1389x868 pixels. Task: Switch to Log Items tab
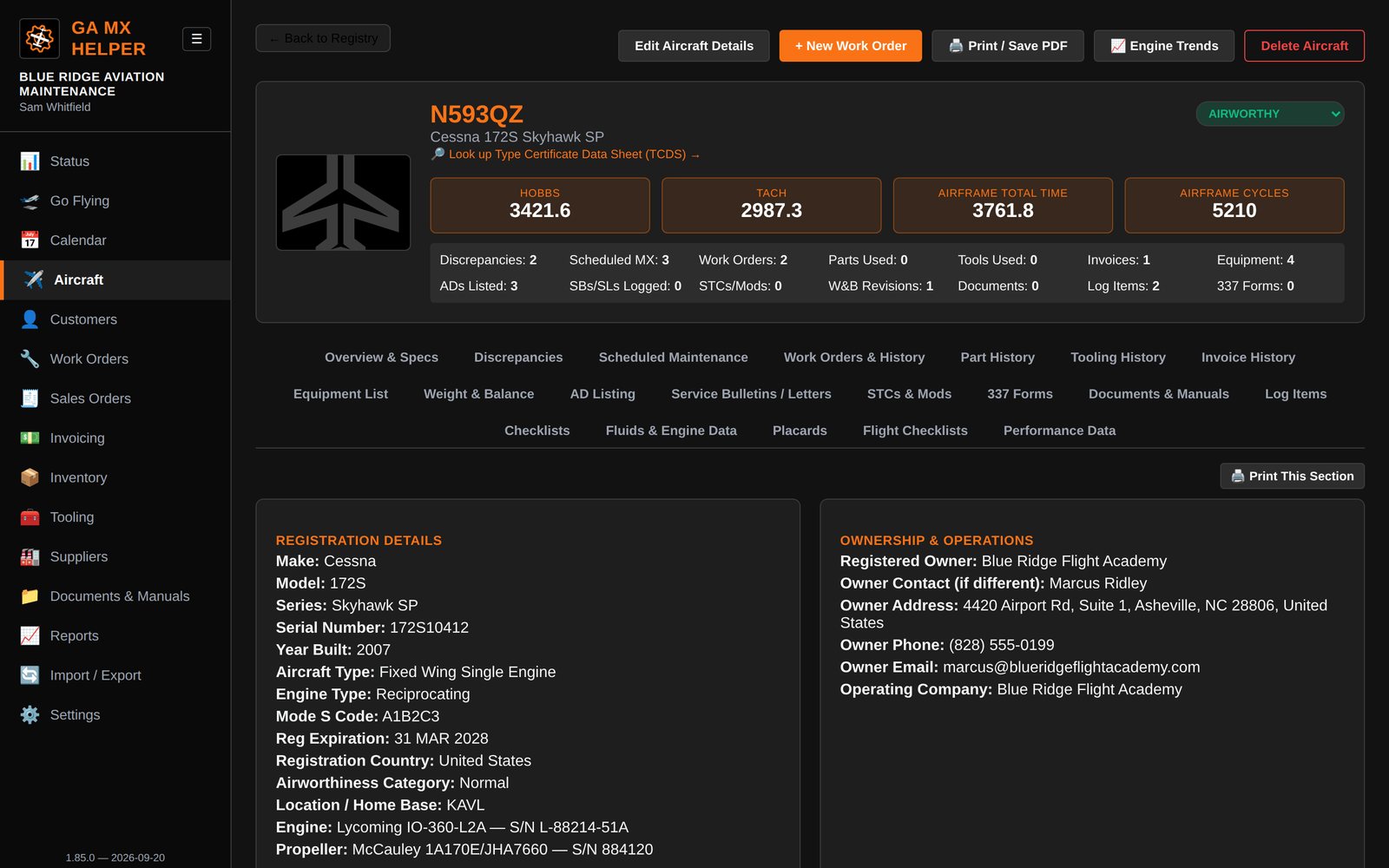tap(1295, 394)
